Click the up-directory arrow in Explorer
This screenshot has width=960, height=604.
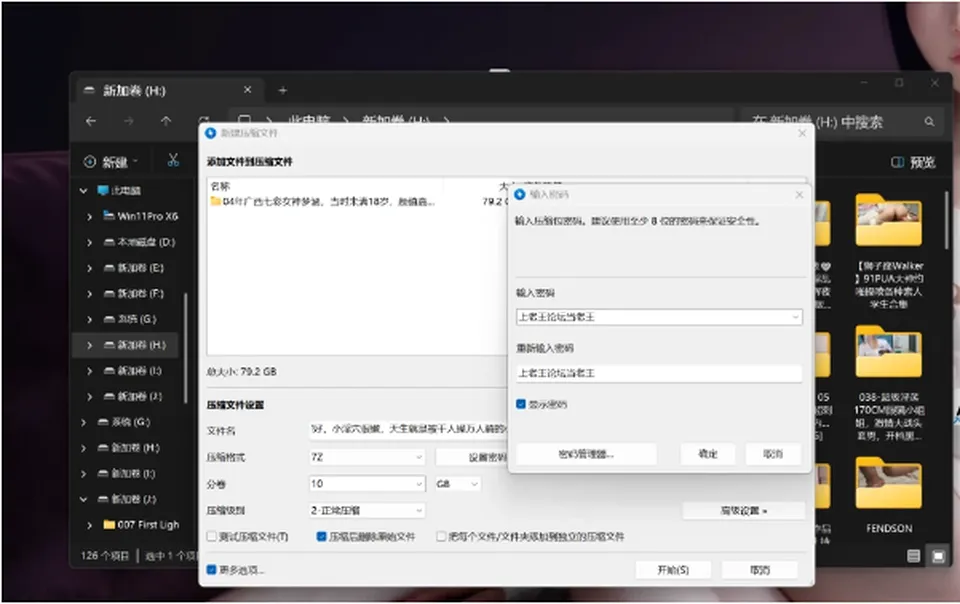(x=166, y=121)
